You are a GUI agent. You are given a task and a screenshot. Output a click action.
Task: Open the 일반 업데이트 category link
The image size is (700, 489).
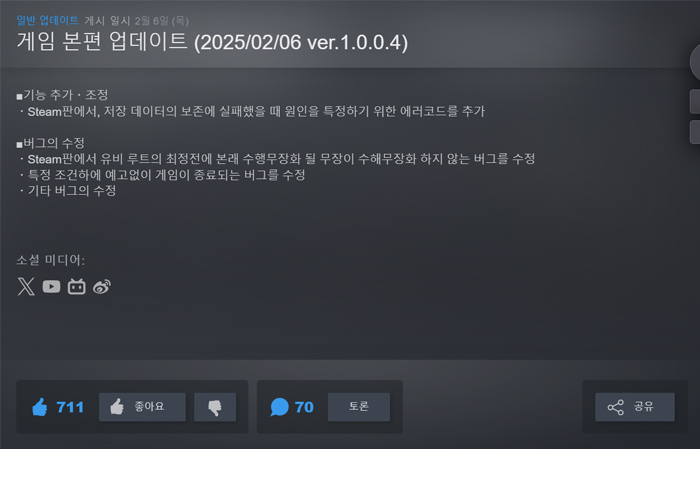pos(47,21)
